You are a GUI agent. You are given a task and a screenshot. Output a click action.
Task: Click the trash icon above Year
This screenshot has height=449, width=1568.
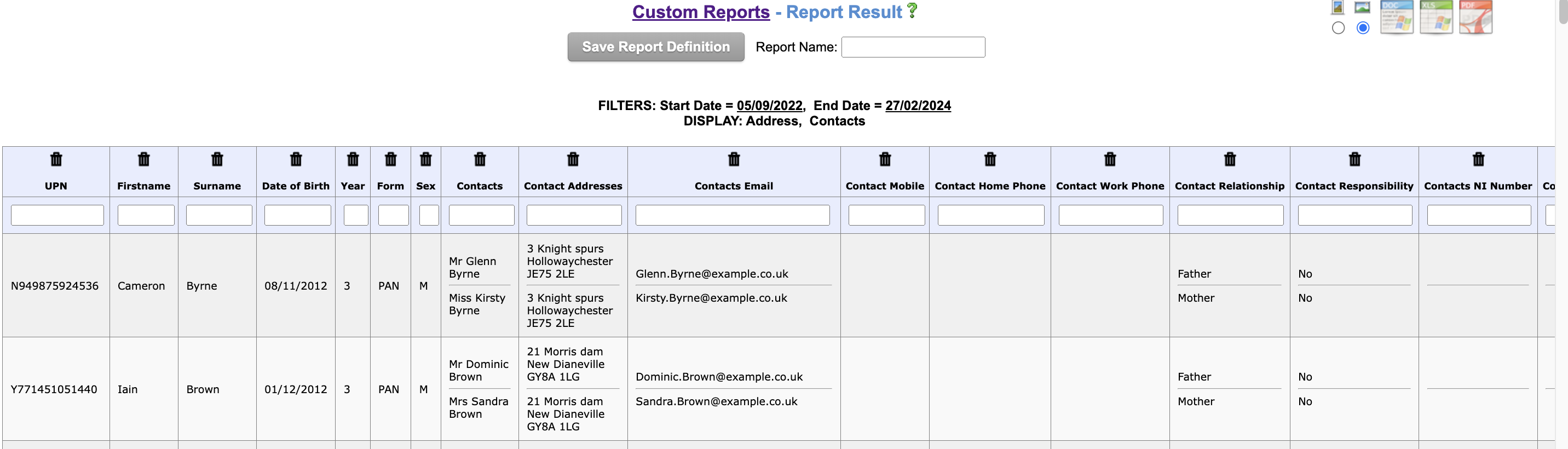(x=353, y=159)
